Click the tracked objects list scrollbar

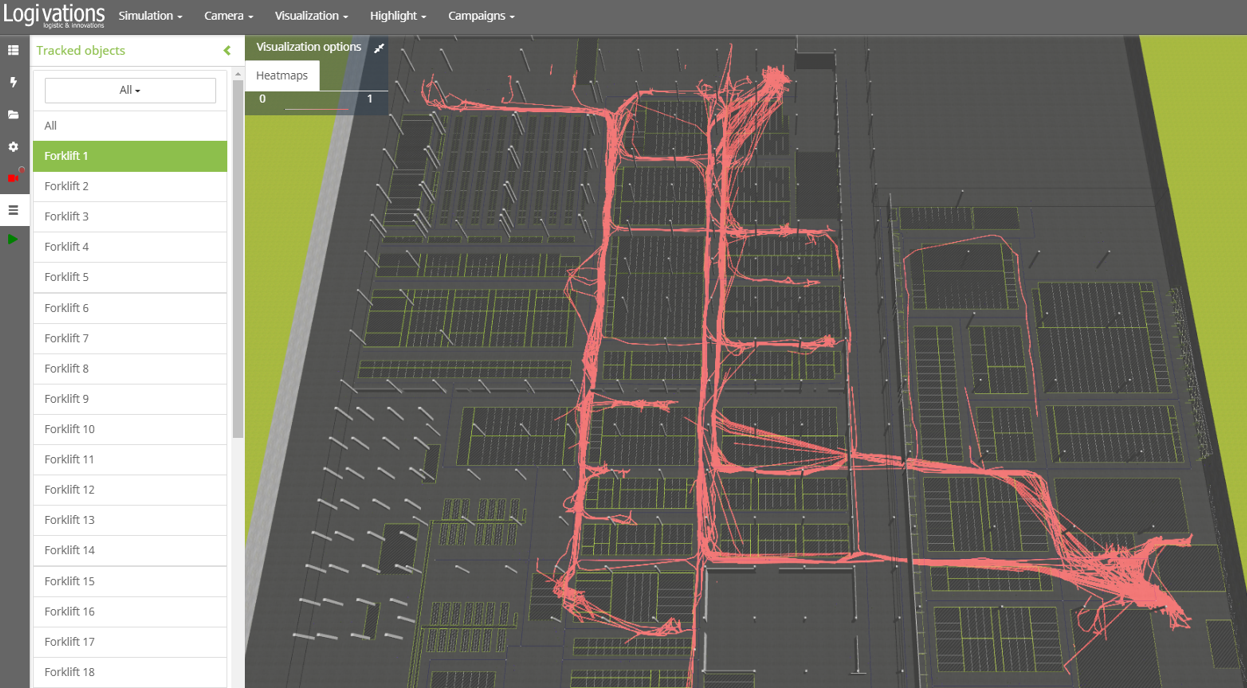pyautogui.click(x=238, y=258)
